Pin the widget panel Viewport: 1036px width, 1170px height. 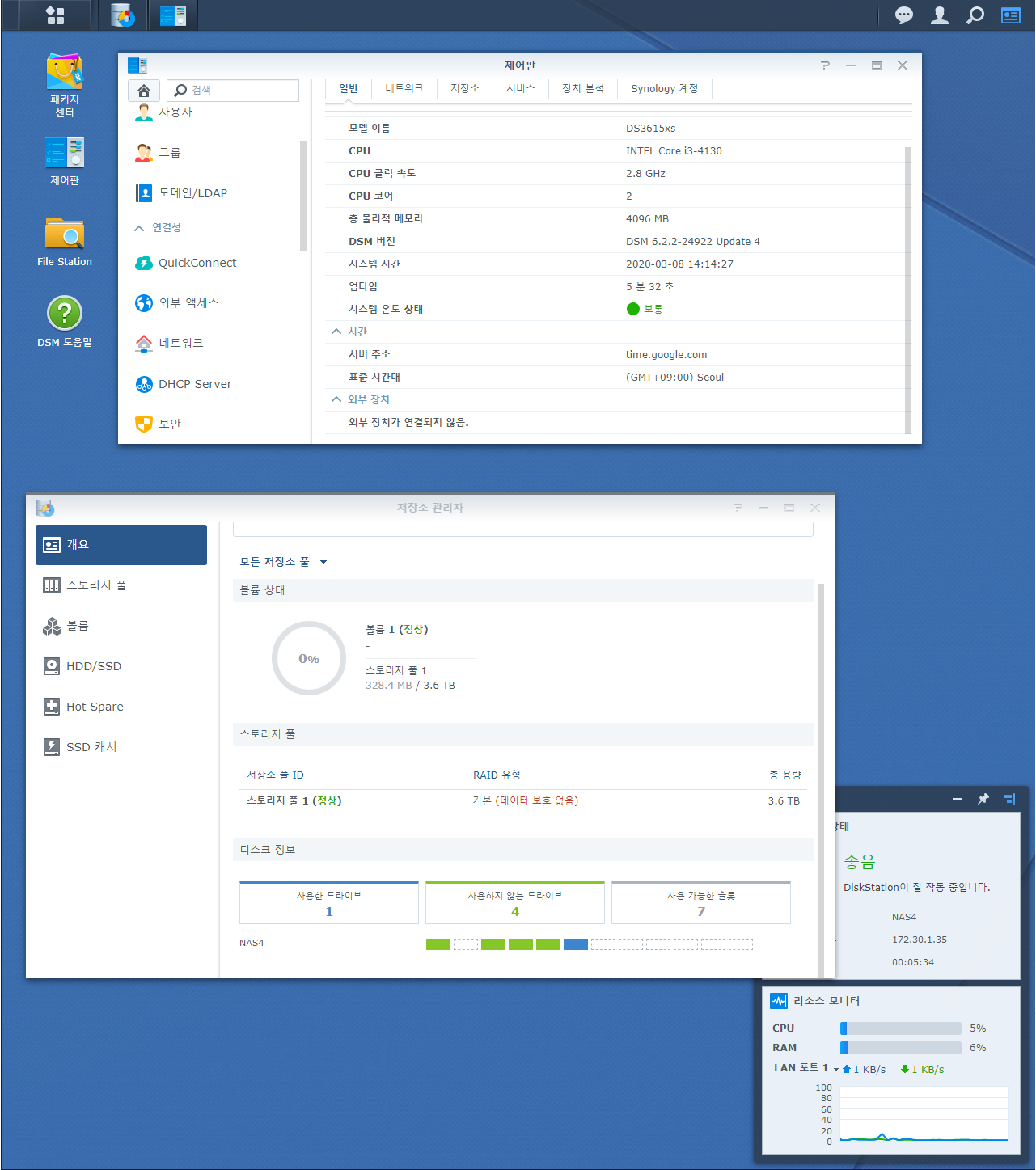click(983, 799)
